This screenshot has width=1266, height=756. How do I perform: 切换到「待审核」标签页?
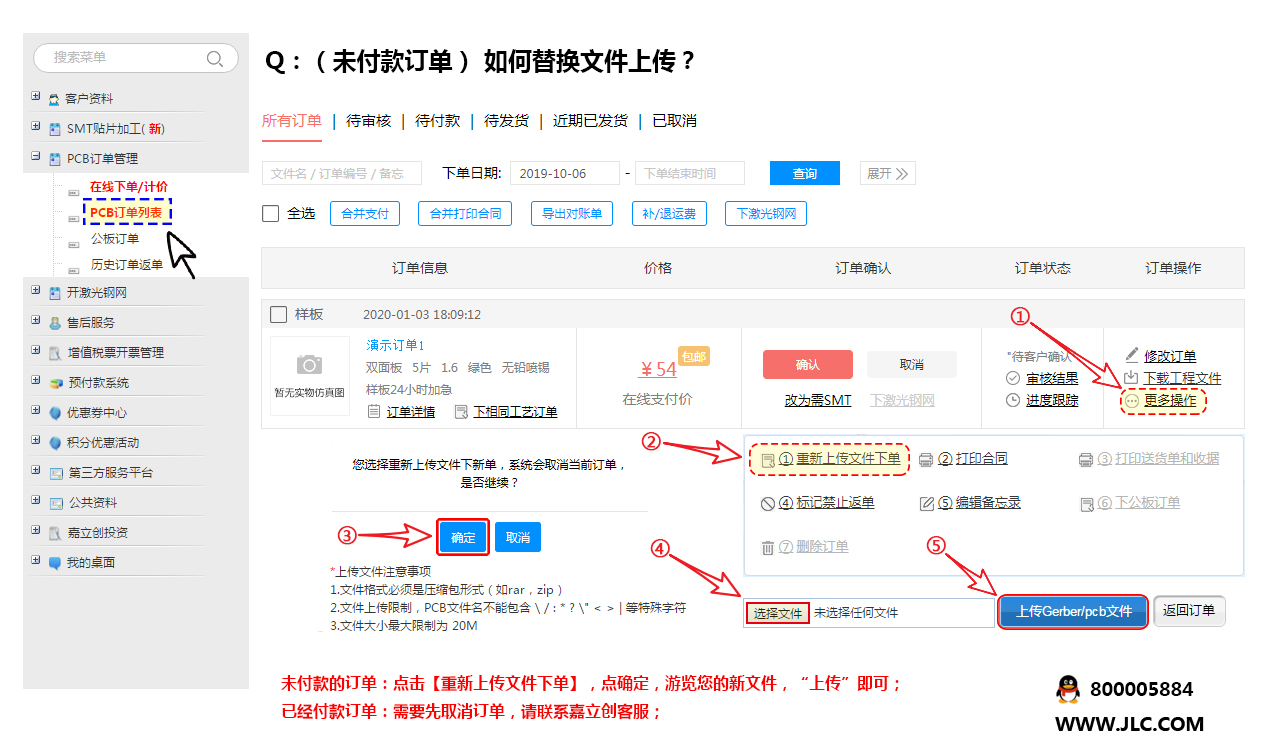[x=368, y=120]
